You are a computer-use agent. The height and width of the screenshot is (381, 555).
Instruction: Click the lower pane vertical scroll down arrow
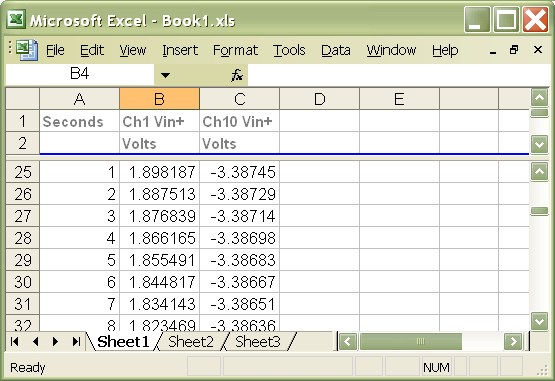(x=539, y=322)
